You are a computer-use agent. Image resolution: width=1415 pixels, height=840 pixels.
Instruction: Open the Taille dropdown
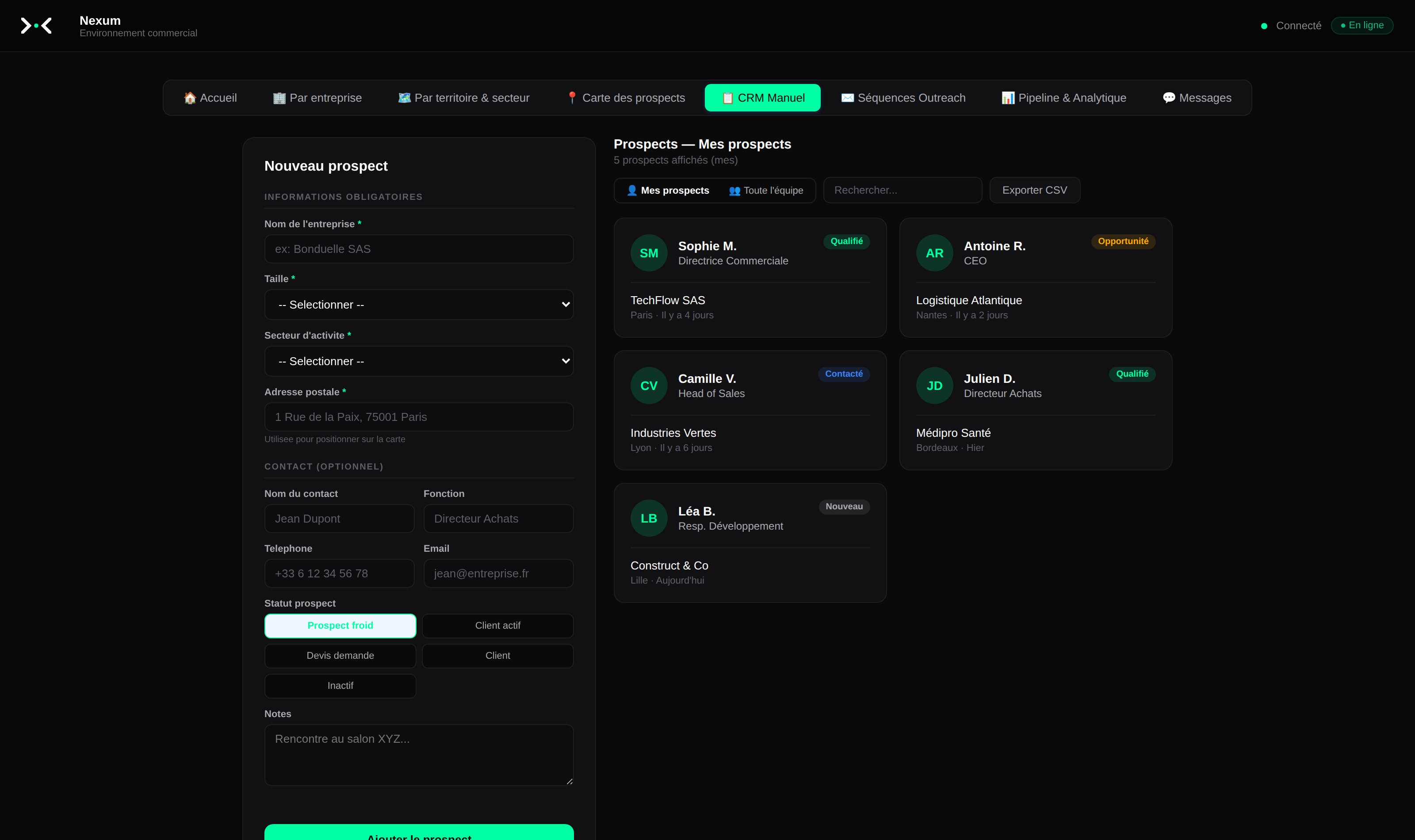pos(419,305)
